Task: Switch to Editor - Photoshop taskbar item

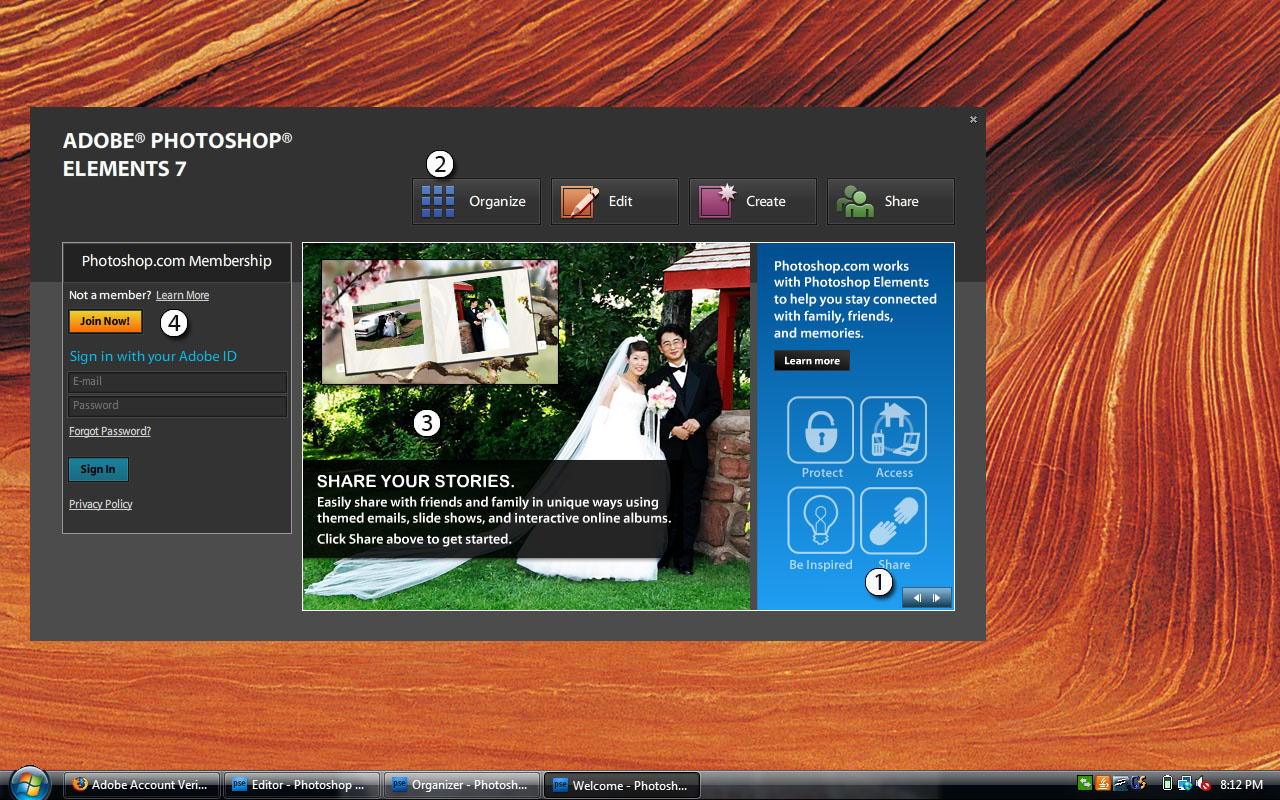Action: [x=302, y=785]
